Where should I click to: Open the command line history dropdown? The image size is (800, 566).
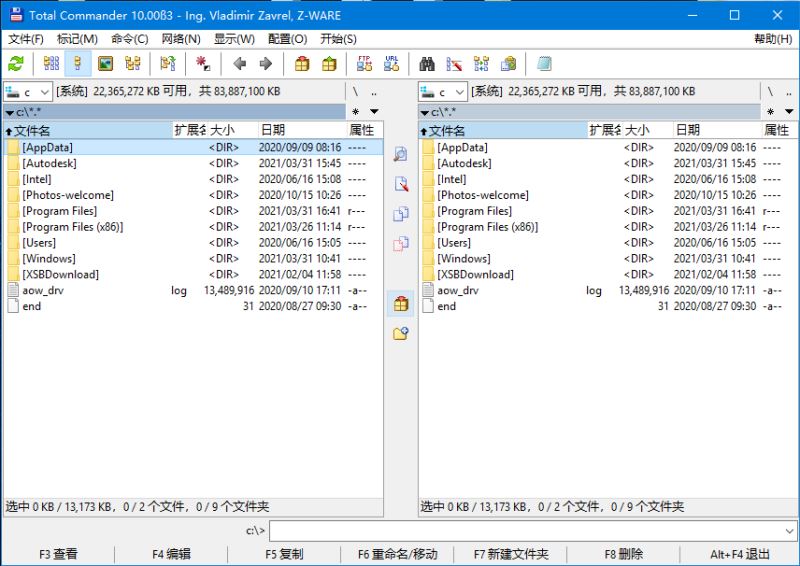789,531
